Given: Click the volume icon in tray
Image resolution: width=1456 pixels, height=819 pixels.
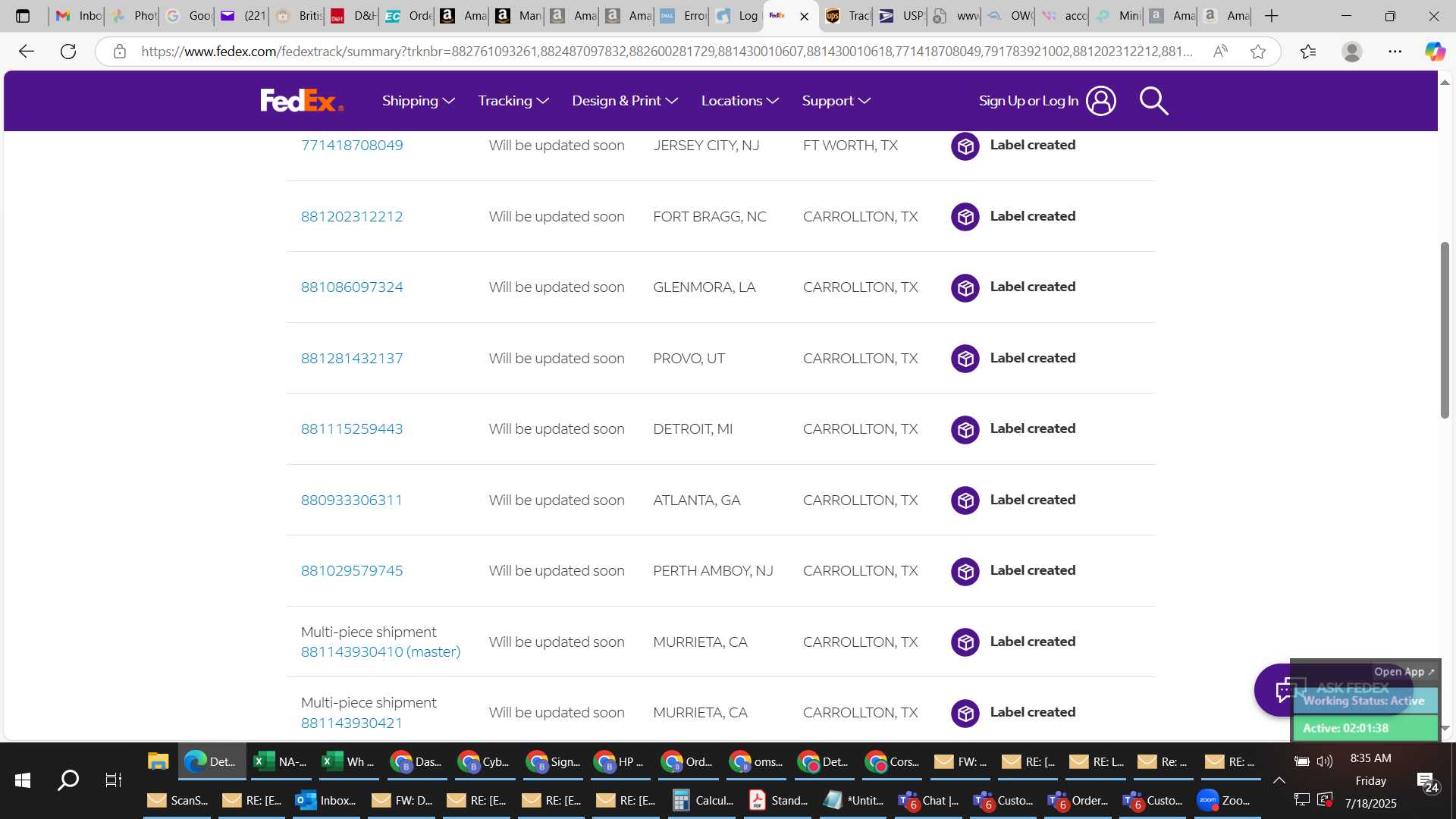Looking at the screenshot, I should coord(1325,761).
